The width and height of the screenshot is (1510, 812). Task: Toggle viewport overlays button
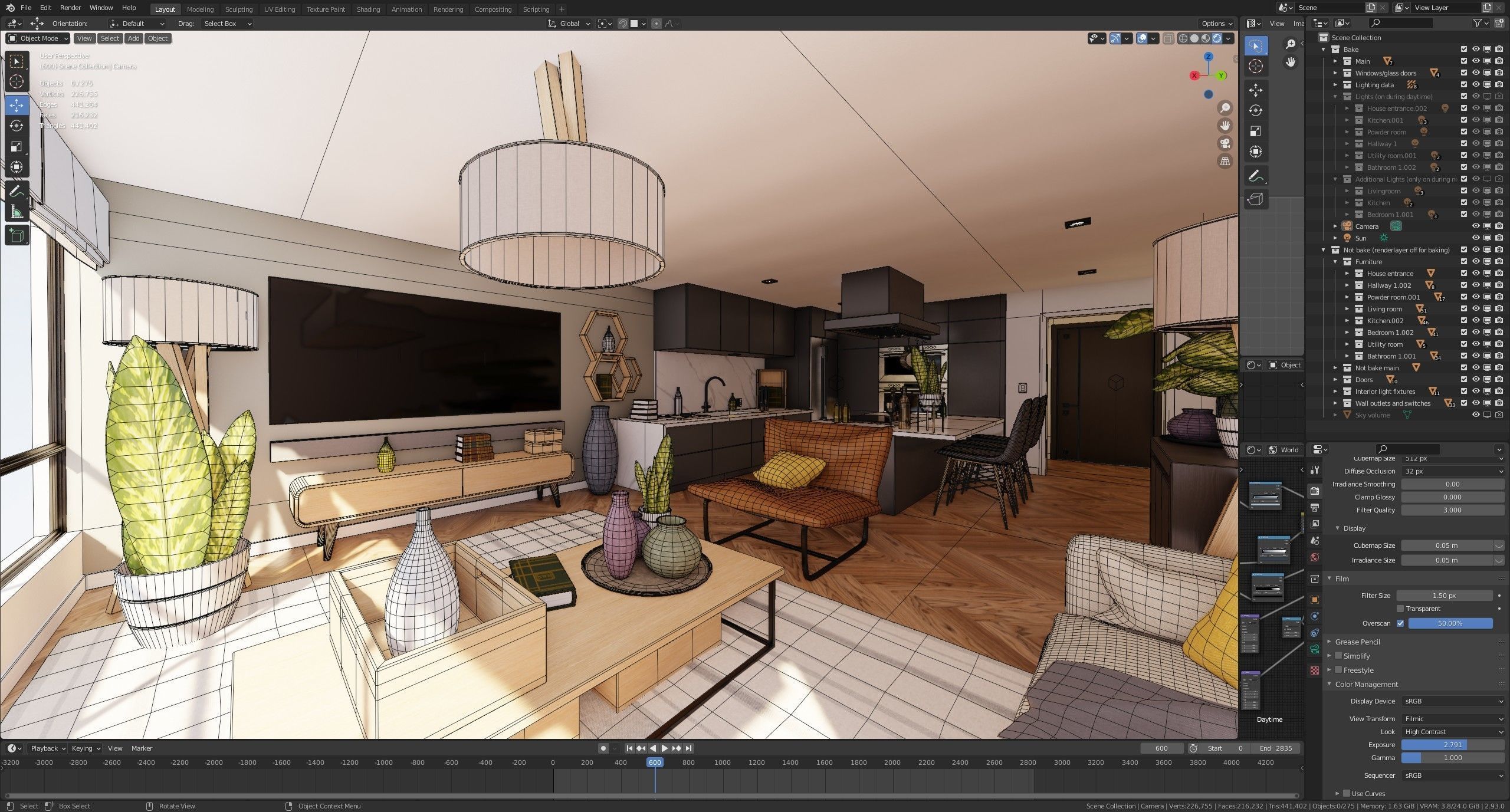1142,38
